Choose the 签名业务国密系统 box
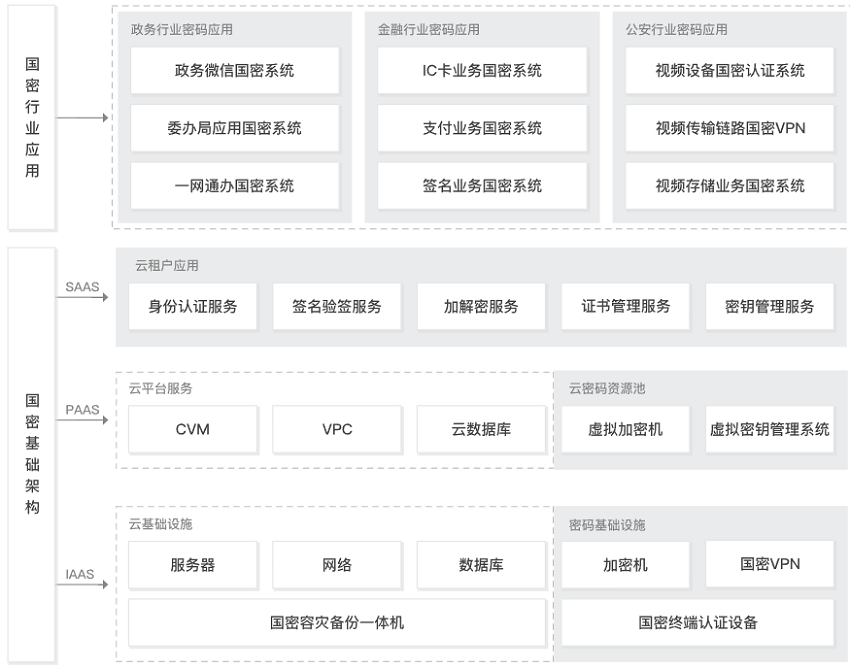 click(x=482, y=186)
